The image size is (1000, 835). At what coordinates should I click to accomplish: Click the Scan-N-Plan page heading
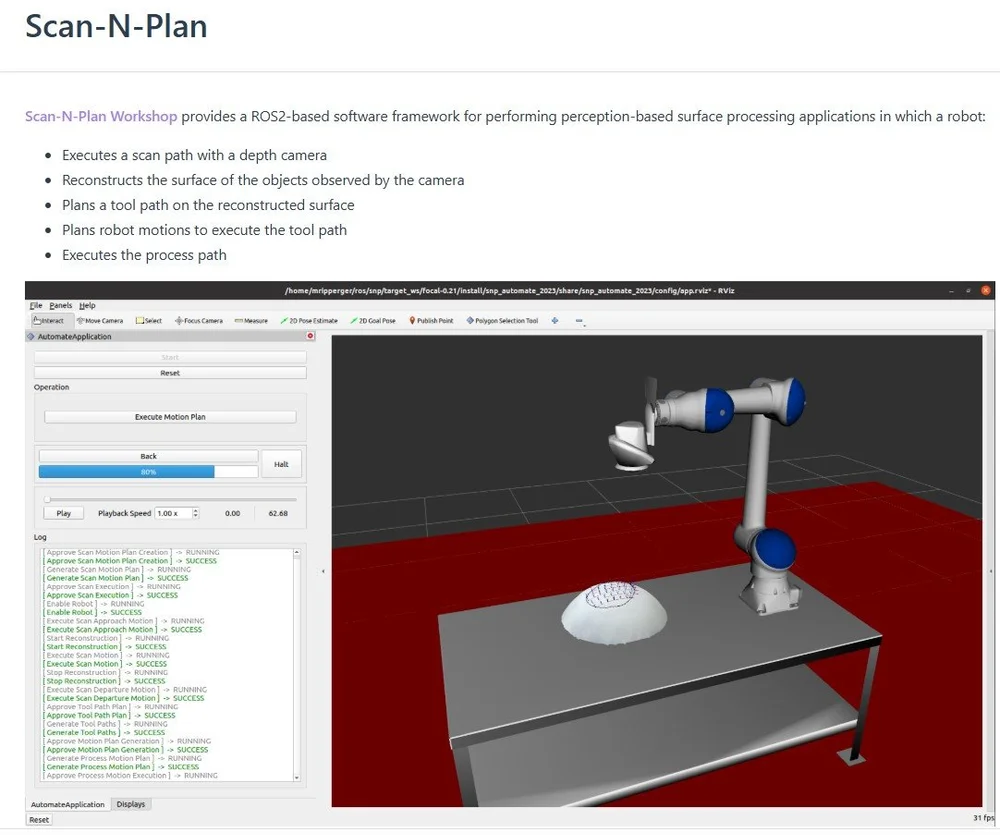click(x=116, y=27)
